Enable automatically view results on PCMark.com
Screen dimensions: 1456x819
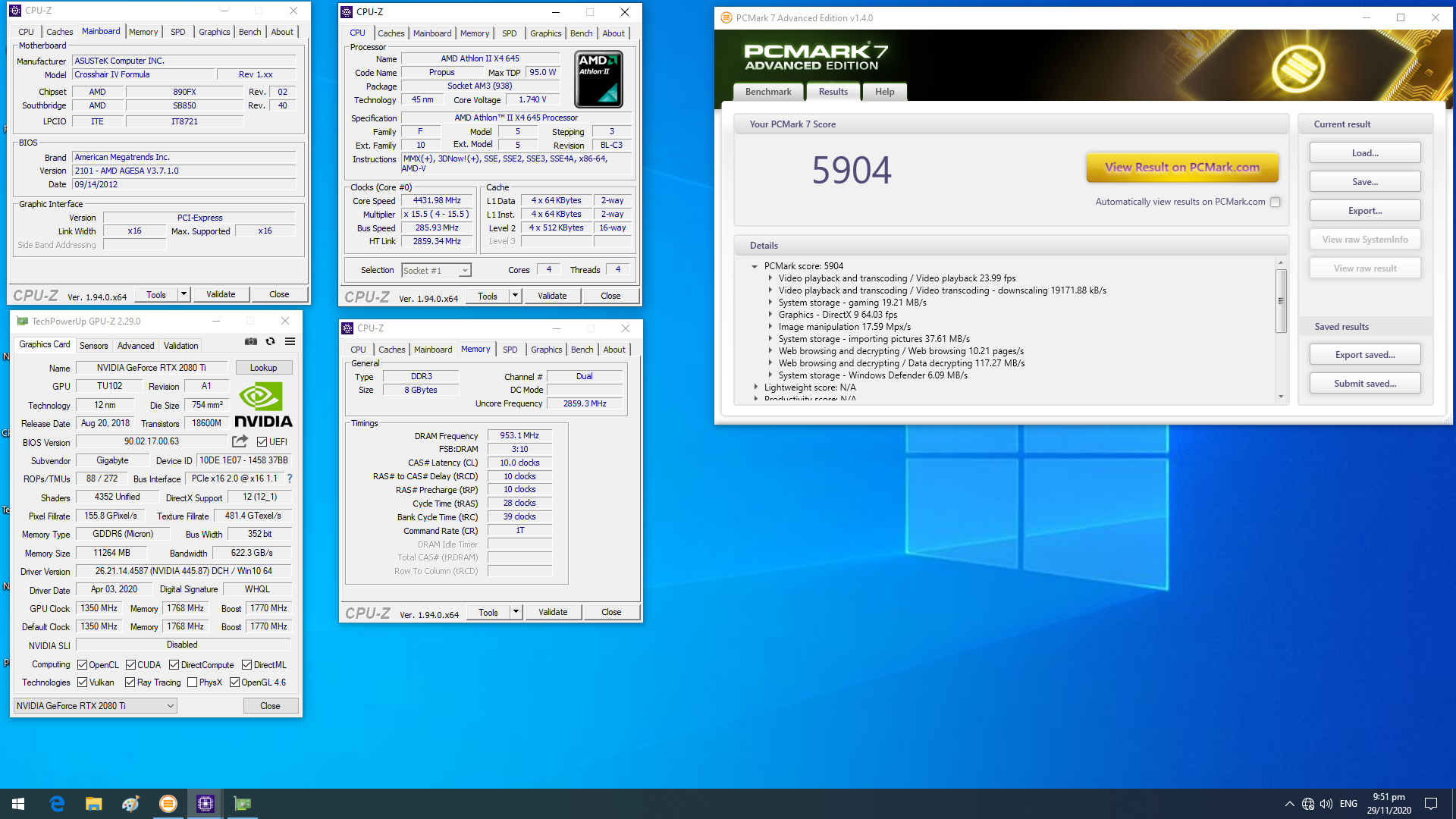tap(1275, 202)
